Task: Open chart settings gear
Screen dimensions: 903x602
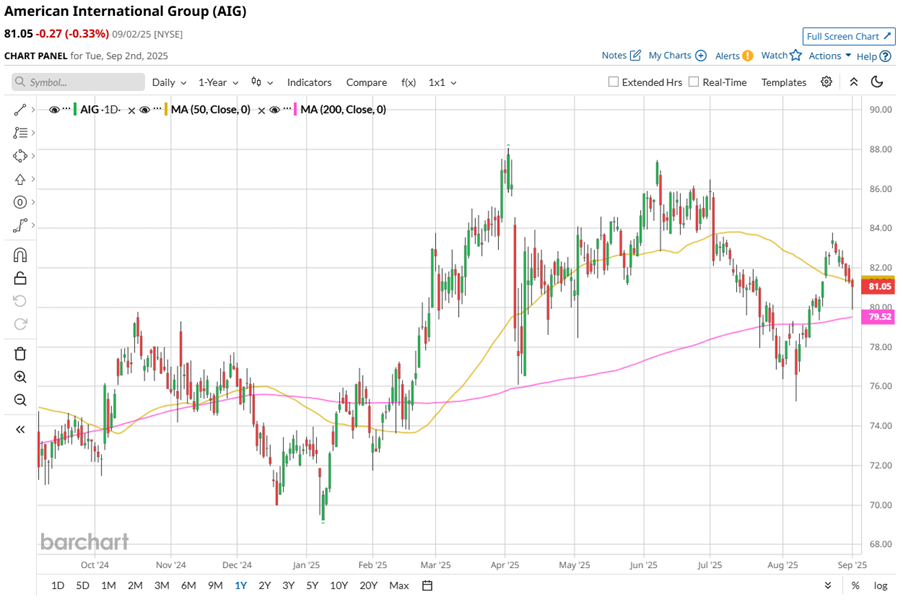Action: (826, 82)
